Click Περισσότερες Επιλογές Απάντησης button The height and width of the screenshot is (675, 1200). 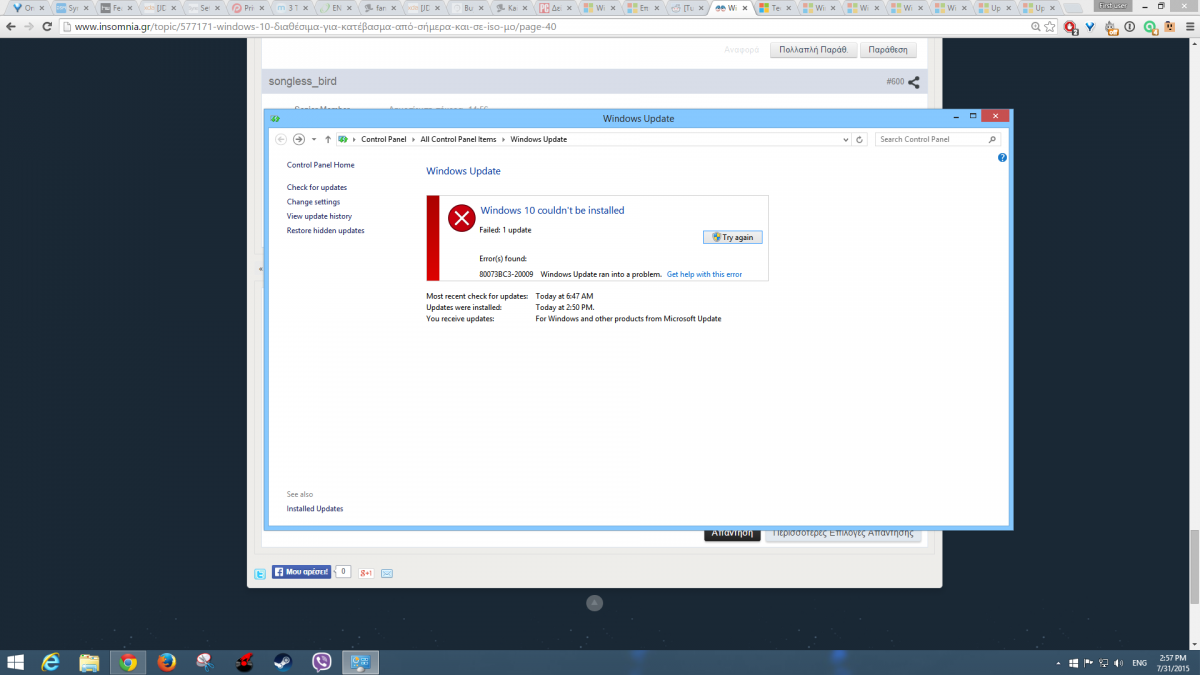tap(842, 534)
